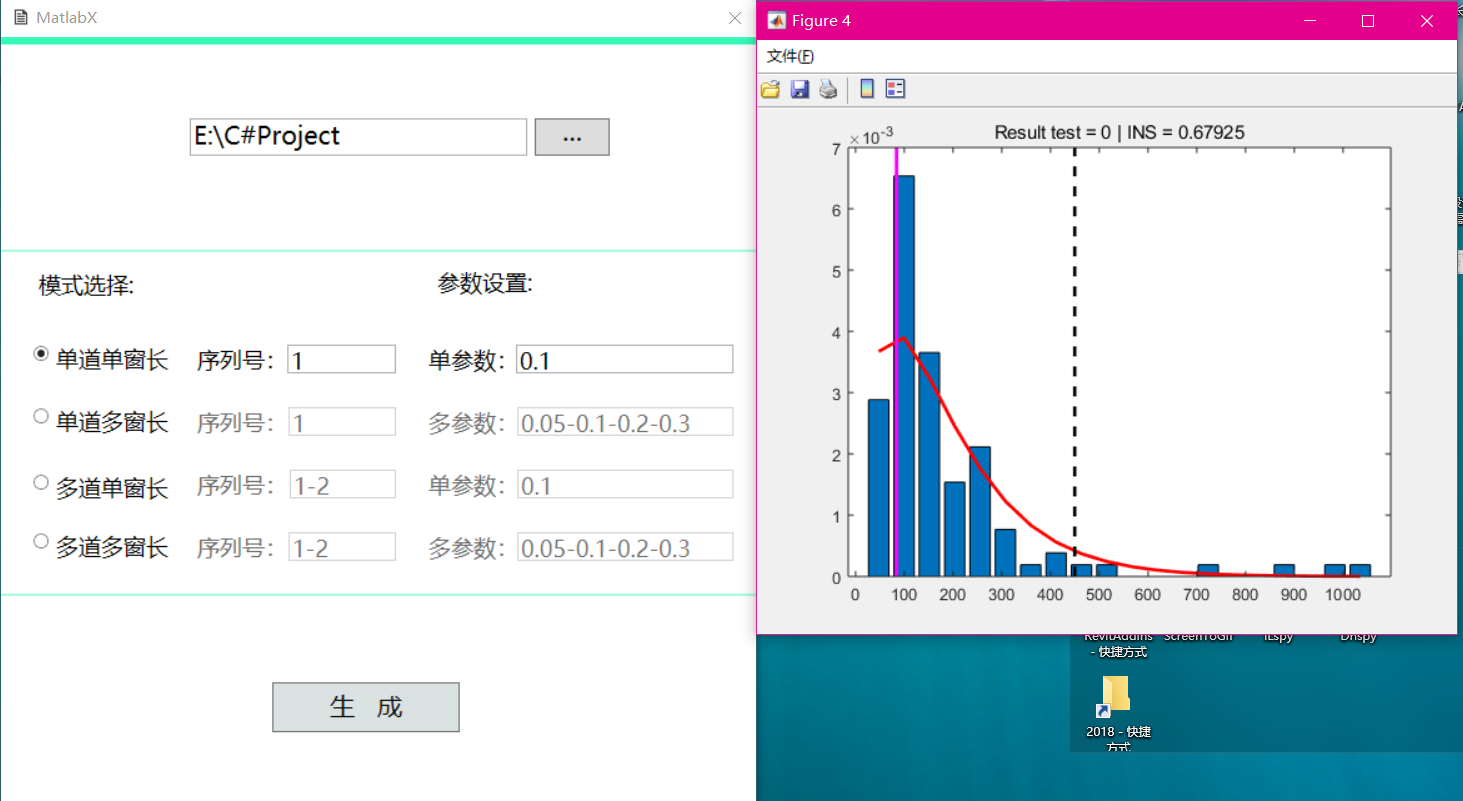Click the path field showing E:\C#Project
This screenshot has width=1463, height=801.
pos(357,136)
